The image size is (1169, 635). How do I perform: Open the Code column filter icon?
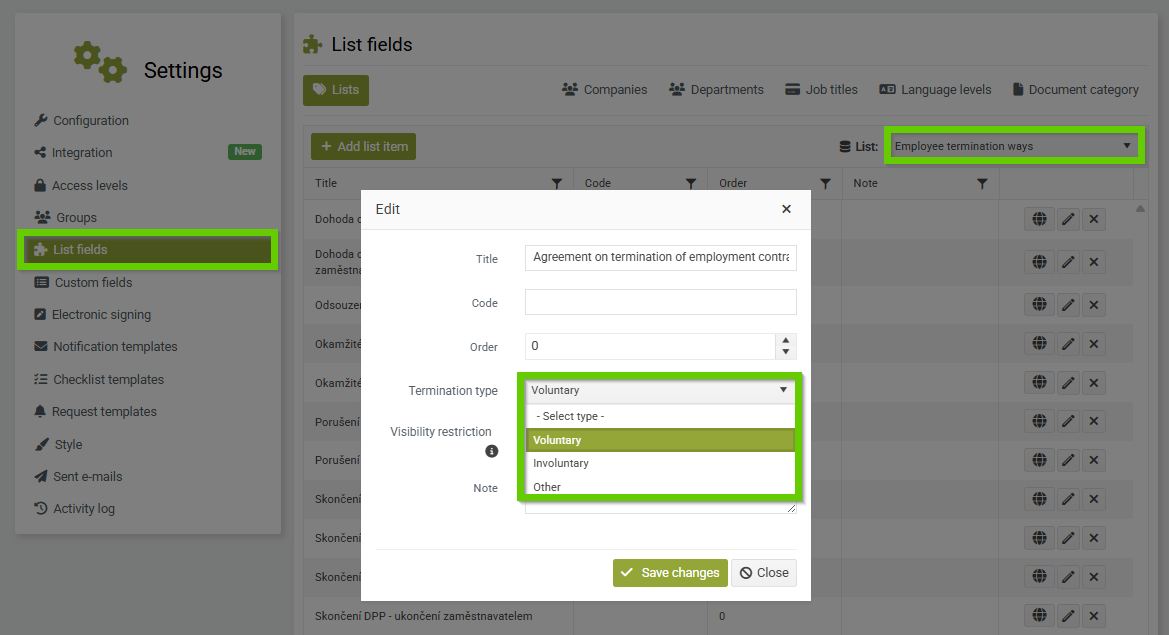click(x=690, y=183)
